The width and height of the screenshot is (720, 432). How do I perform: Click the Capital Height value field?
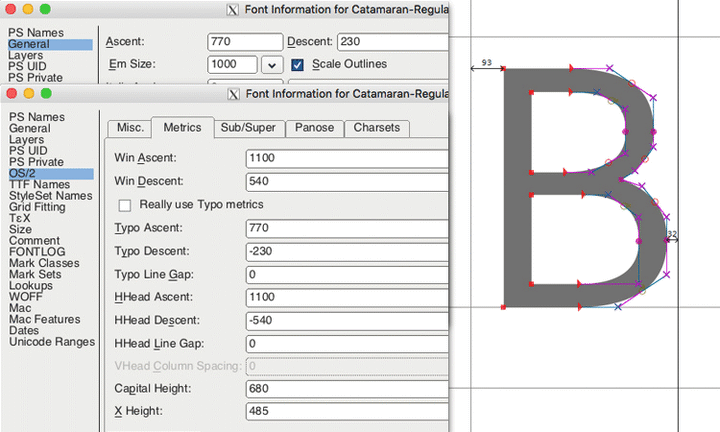click(x=346, y=388)
